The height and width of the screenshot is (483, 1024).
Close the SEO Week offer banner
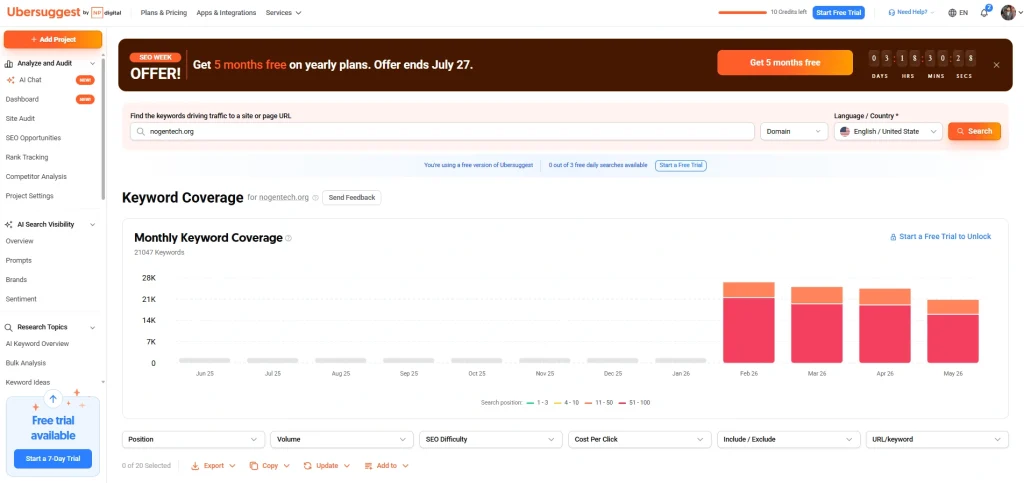pos(996,65)
